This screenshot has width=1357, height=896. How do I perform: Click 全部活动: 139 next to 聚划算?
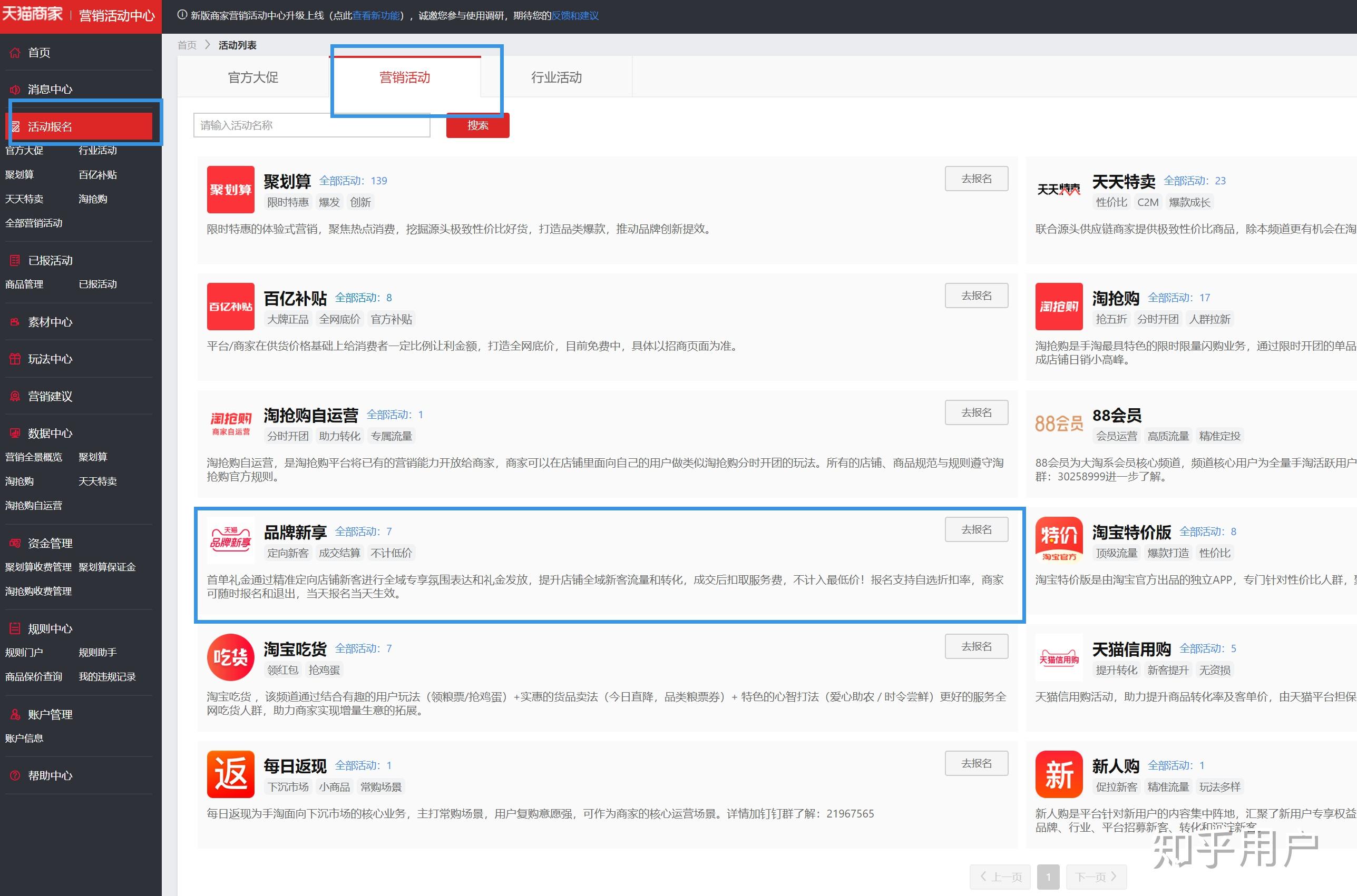pos(353,181)
